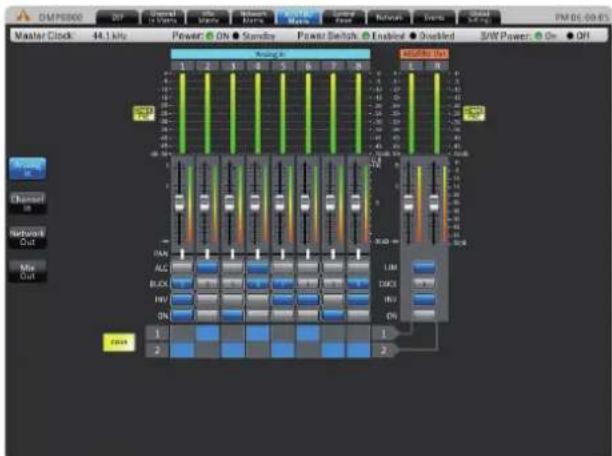
Task: Go to the Events tab
Action: pos(434,17)
